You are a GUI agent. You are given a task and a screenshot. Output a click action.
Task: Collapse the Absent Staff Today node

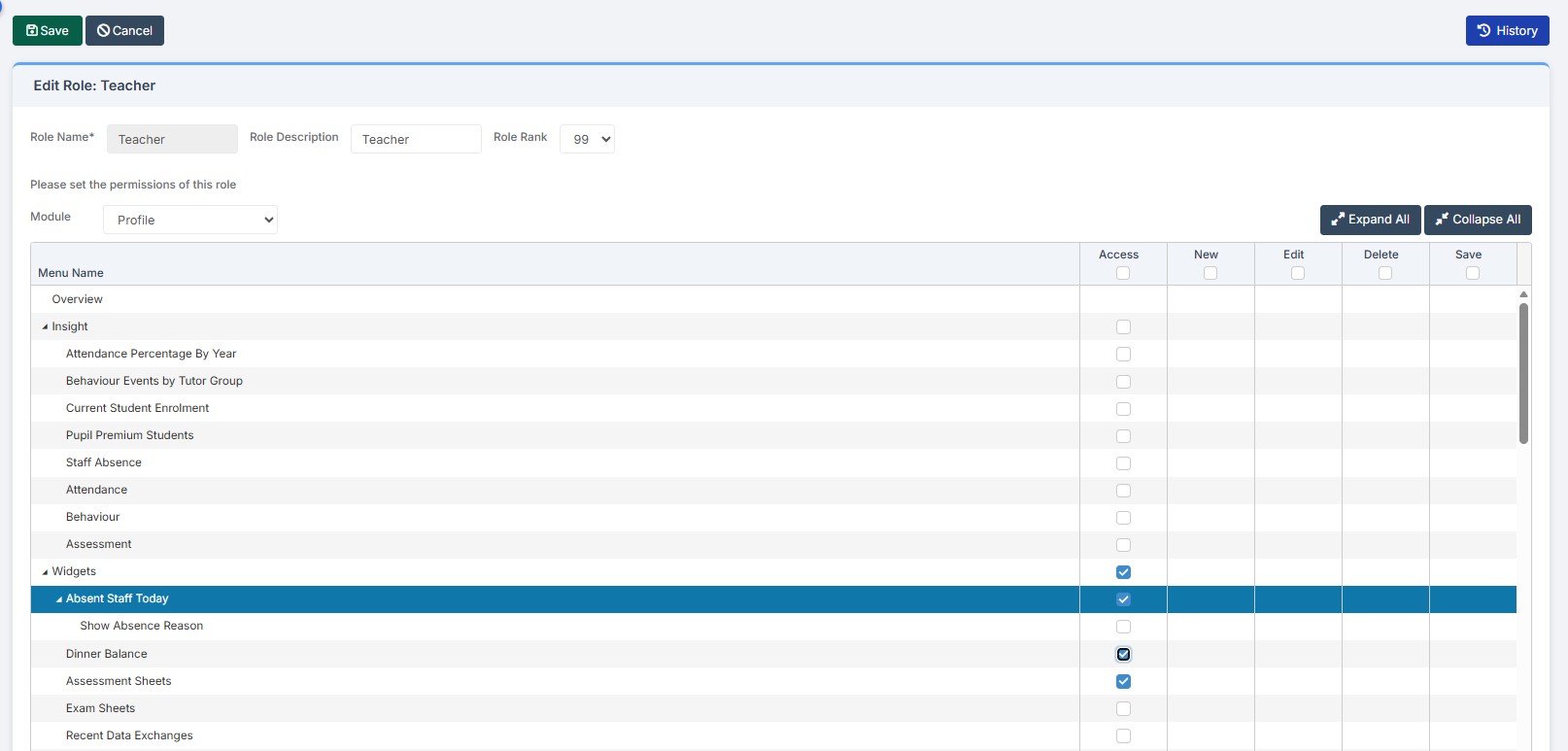tap(59, 599)
